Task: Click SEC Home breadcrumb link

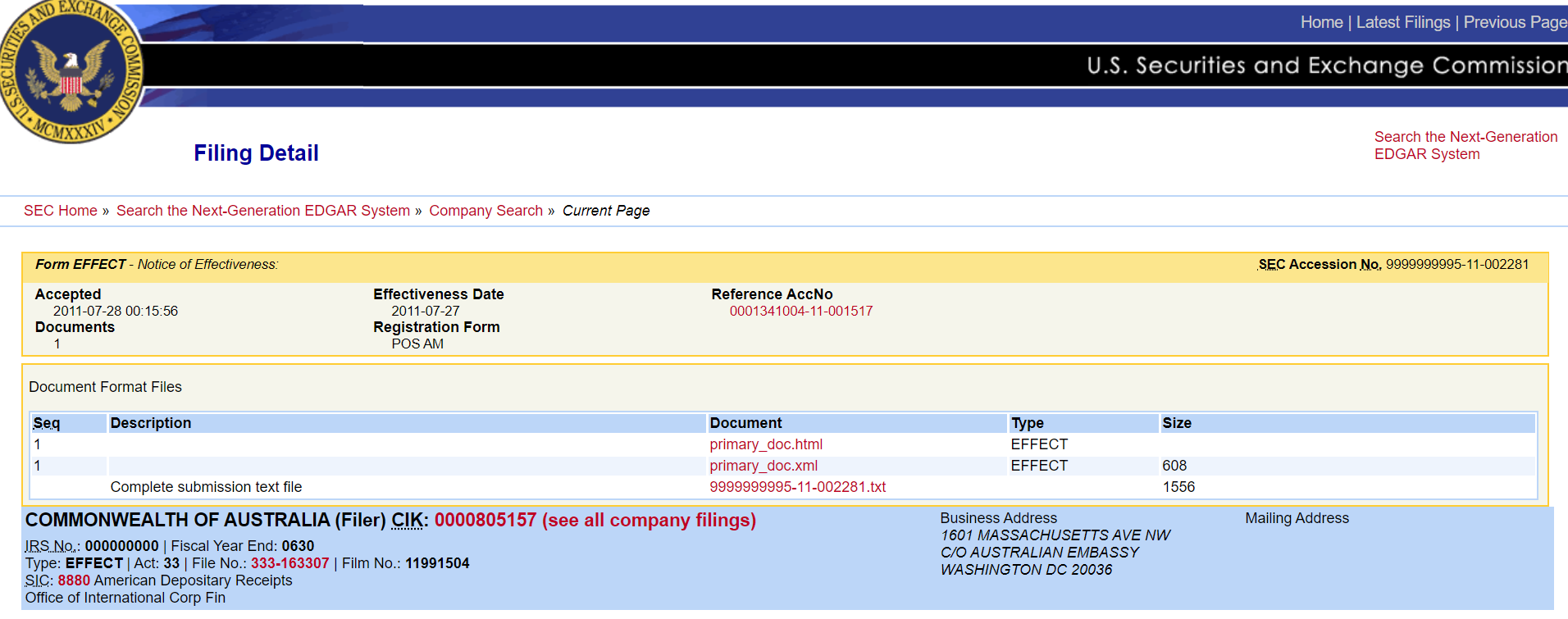Action: tap(61, 211)
